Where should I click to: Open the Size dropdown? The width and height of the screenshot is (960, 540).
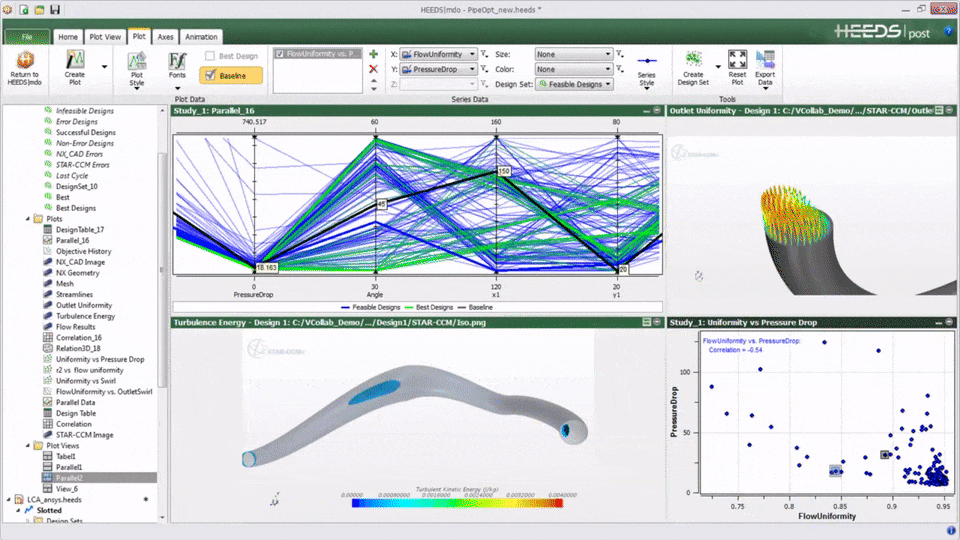573,54
